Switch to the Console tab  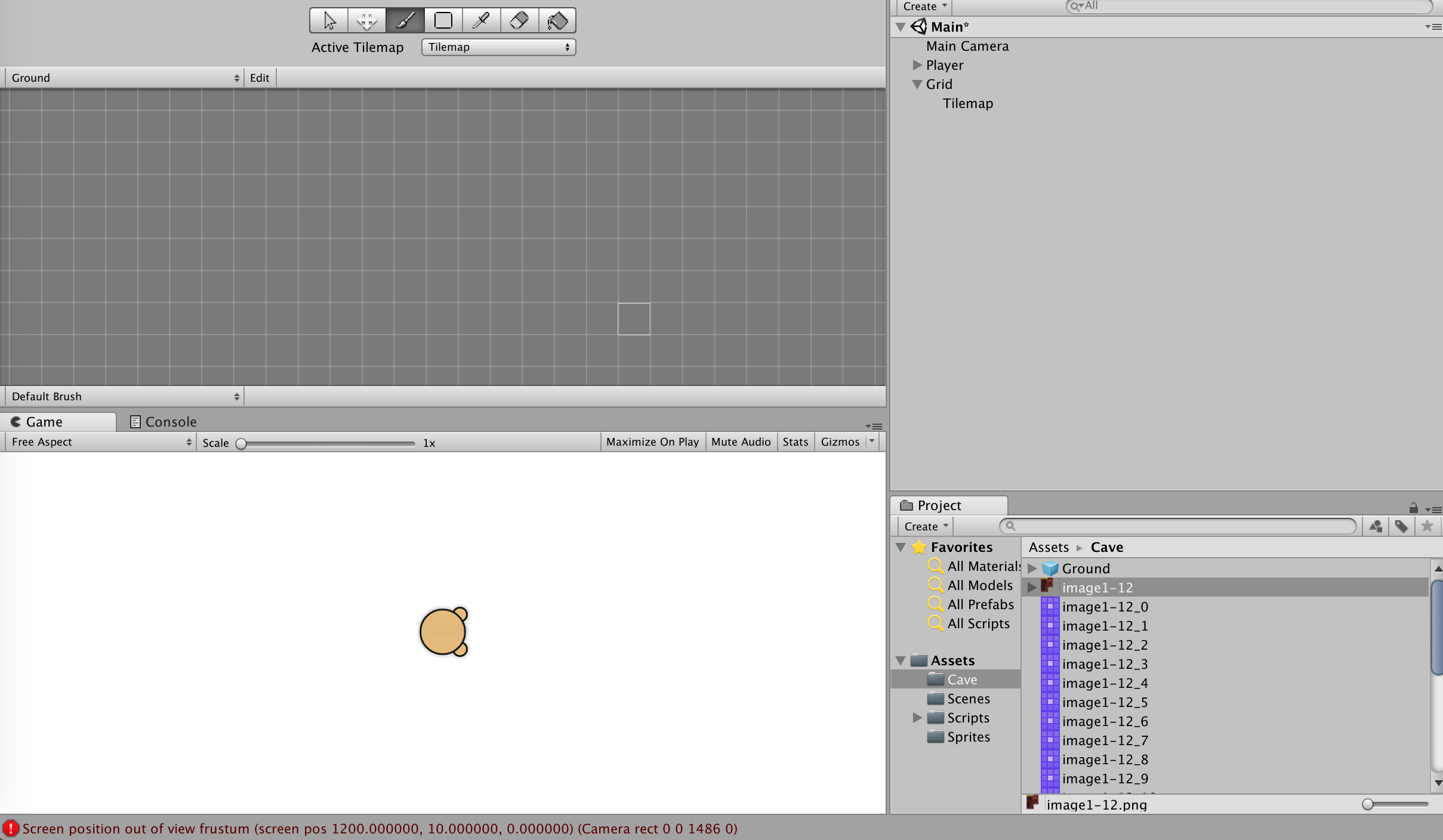pyautogui.click(x=164, y=422)
